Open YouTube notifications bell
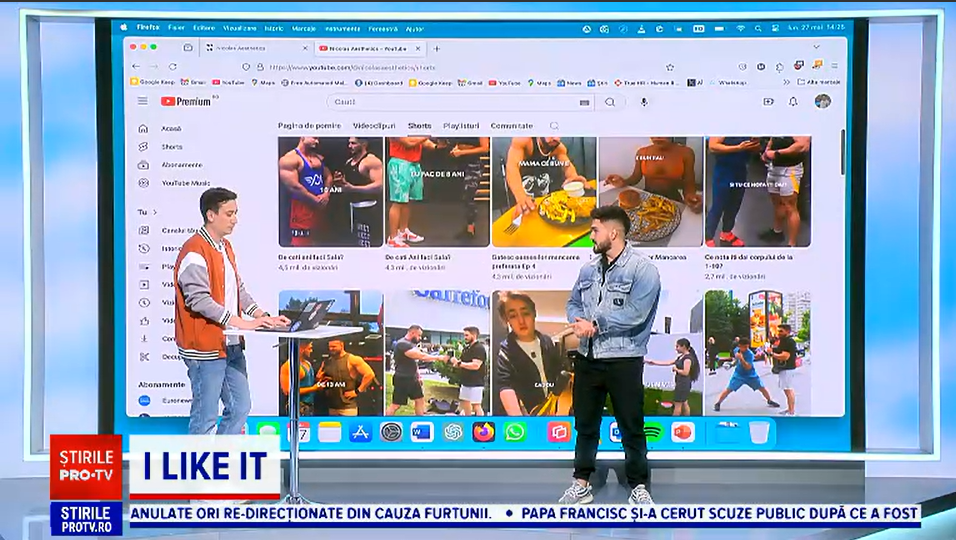This screenshot has width=956, height=540. coord(793,101)
